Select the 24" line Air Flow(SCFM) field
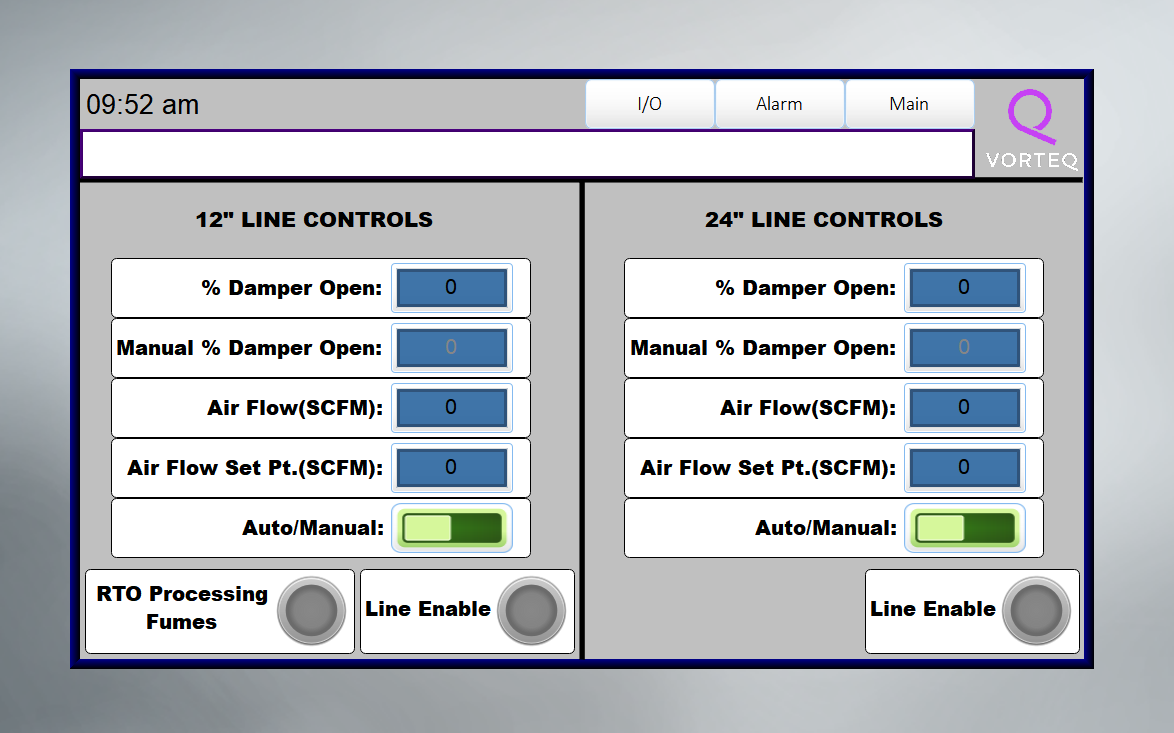 [x=964, y=408]
